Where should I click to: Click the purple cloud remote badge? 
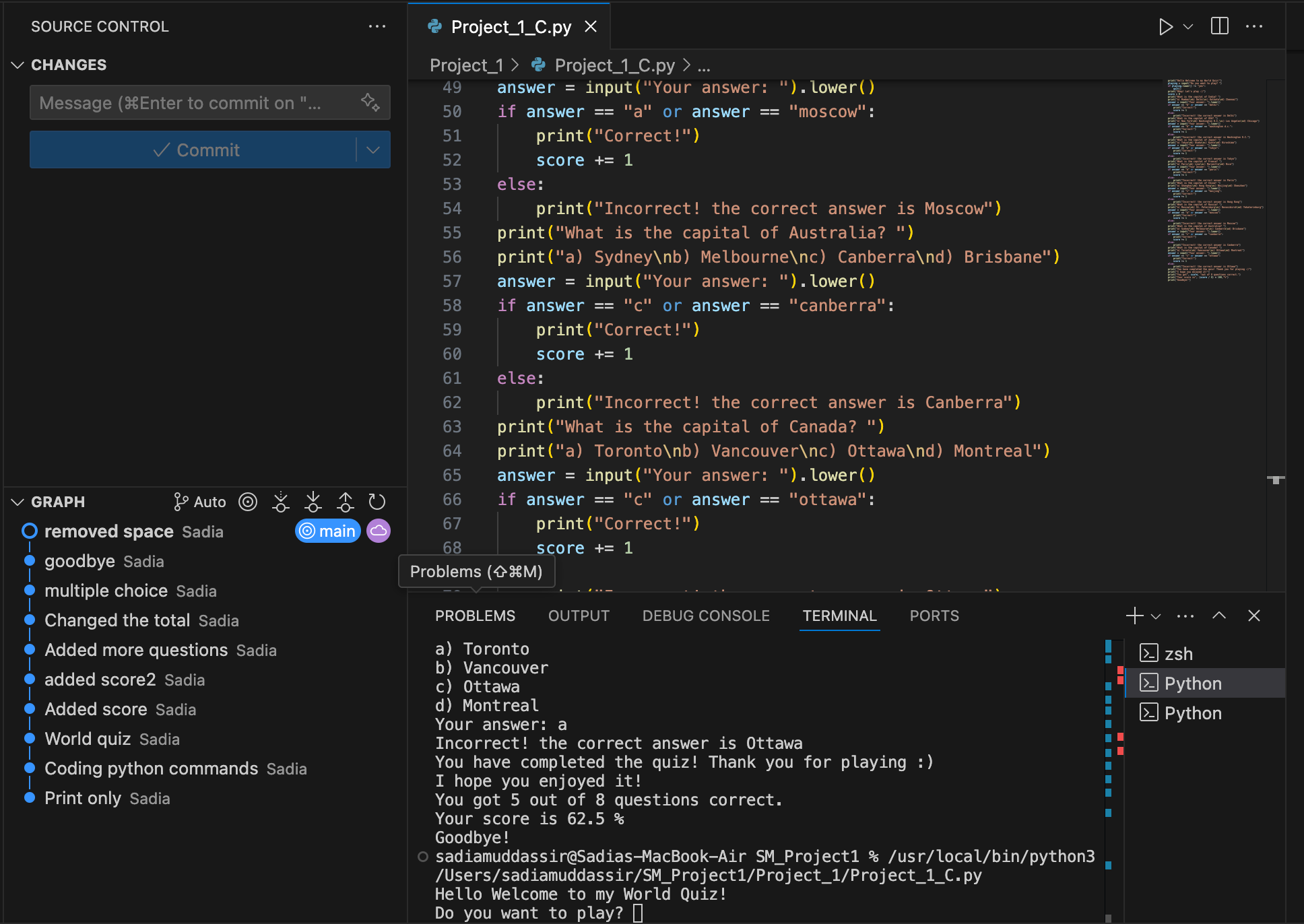click(379, 531)
